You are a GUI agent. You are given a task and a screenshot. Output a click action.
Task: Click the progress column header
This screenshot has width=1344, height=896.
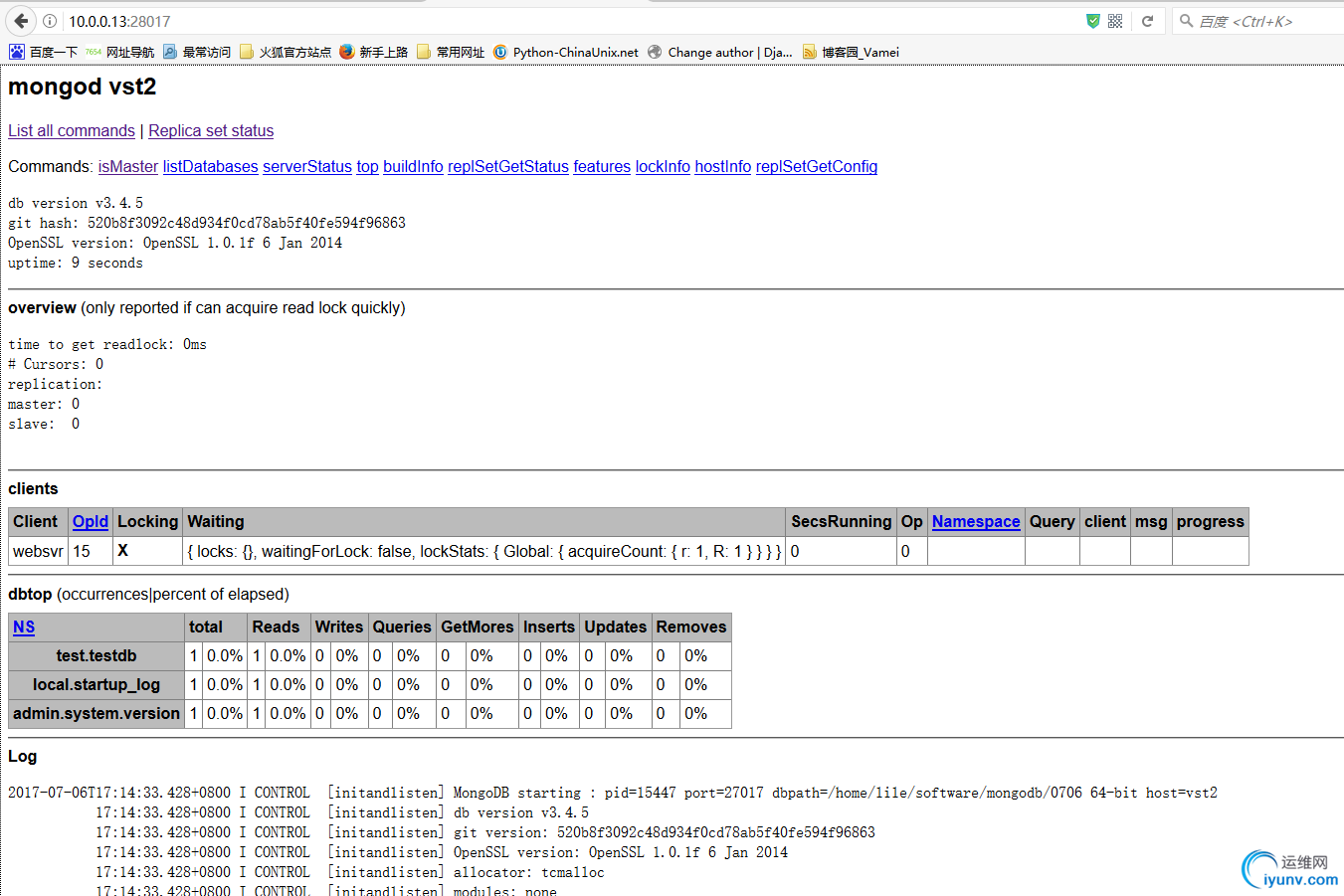tap(1211, 521)
